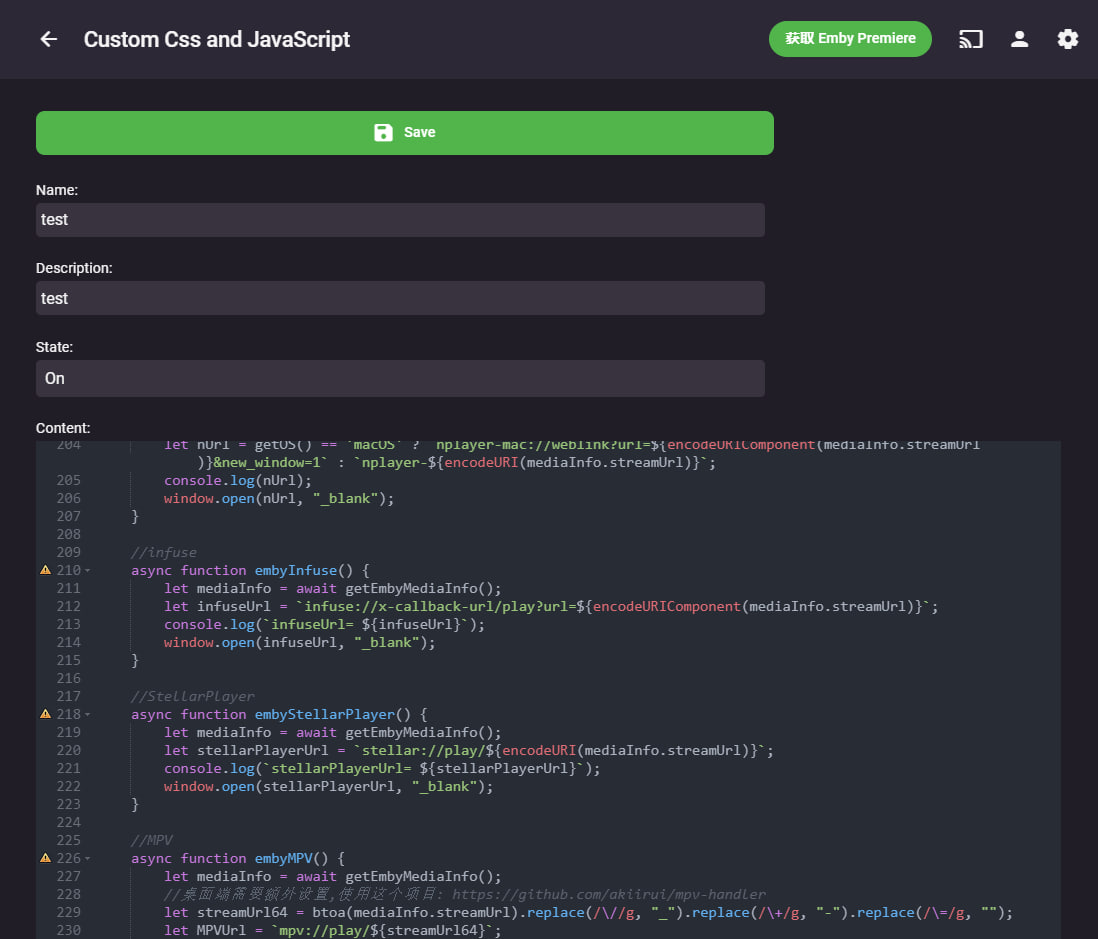The height and width of the screenshot is (939, 1098).
Task: Open the State field showing On
Action: click(400, 378)
